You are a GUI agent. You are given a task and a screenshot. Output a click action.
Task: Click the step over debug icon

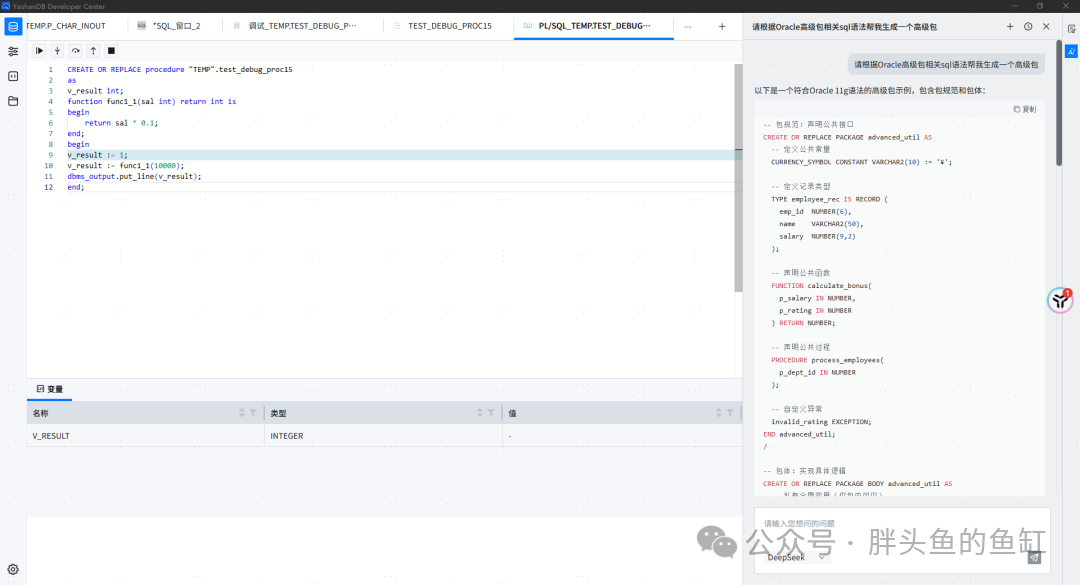[x=76, y=51]
